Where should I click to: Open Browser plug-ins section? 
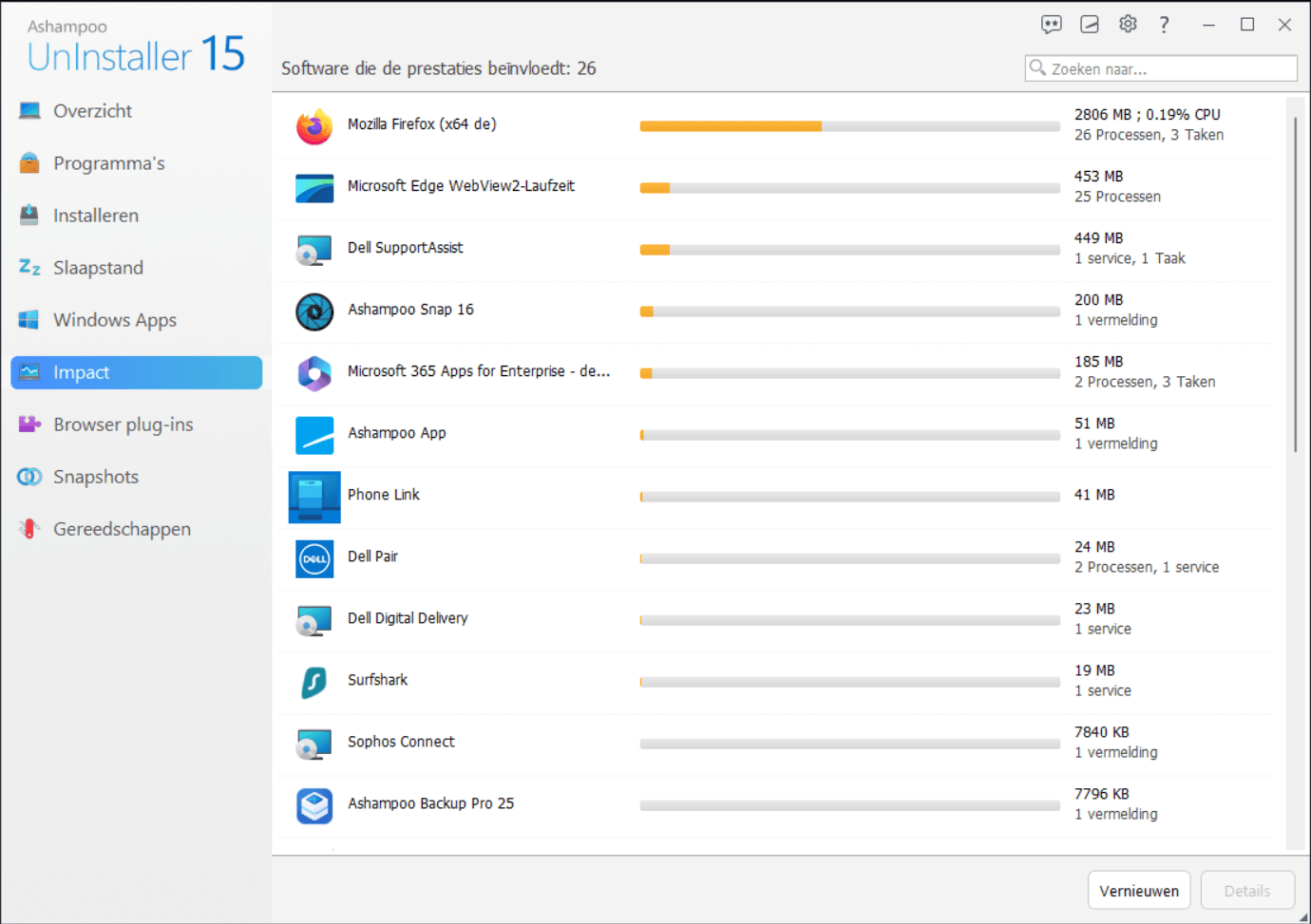(x=136, y=424)
